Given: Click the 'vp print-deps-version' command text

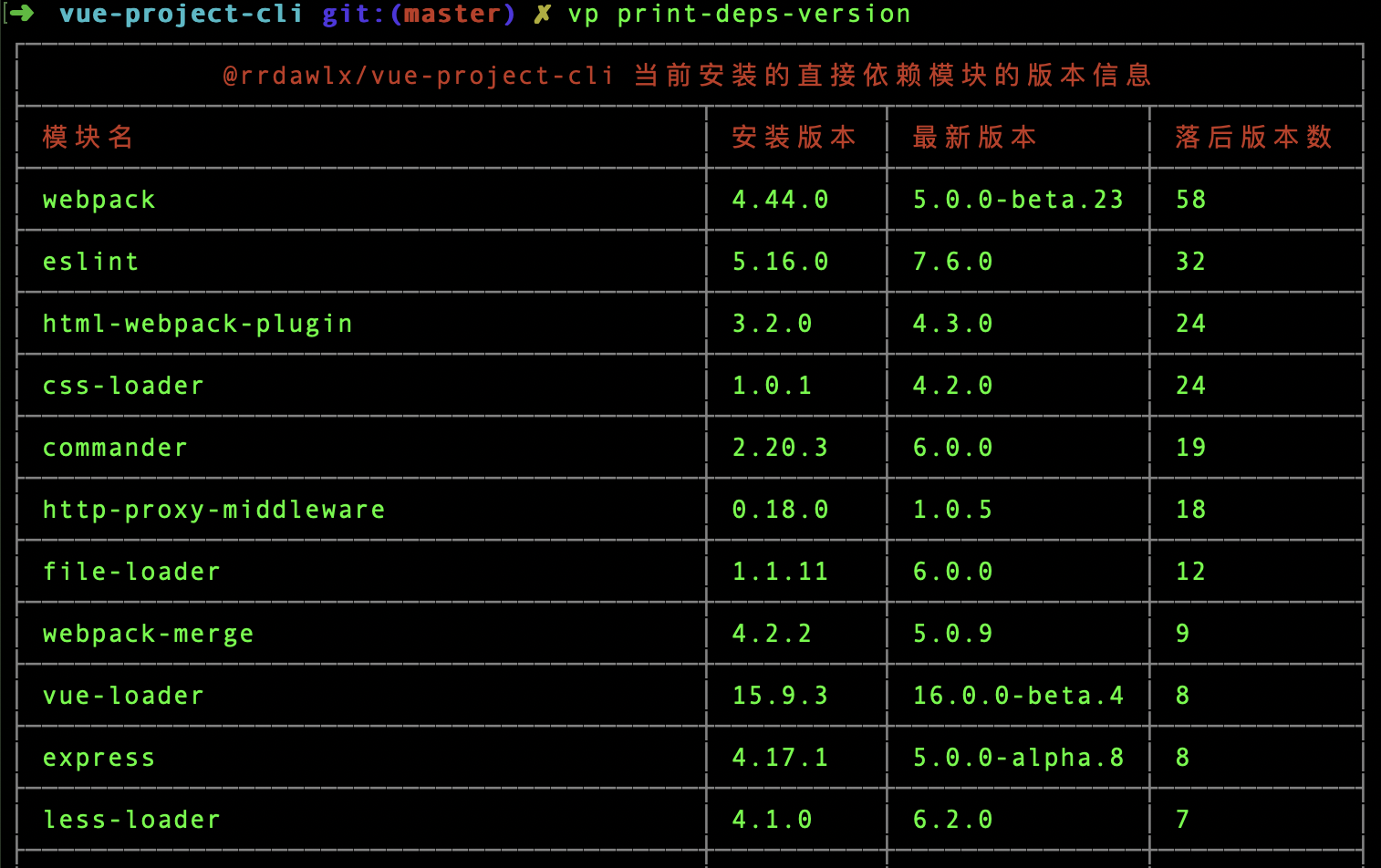Looking at the screenshot, I should (740, 15).
